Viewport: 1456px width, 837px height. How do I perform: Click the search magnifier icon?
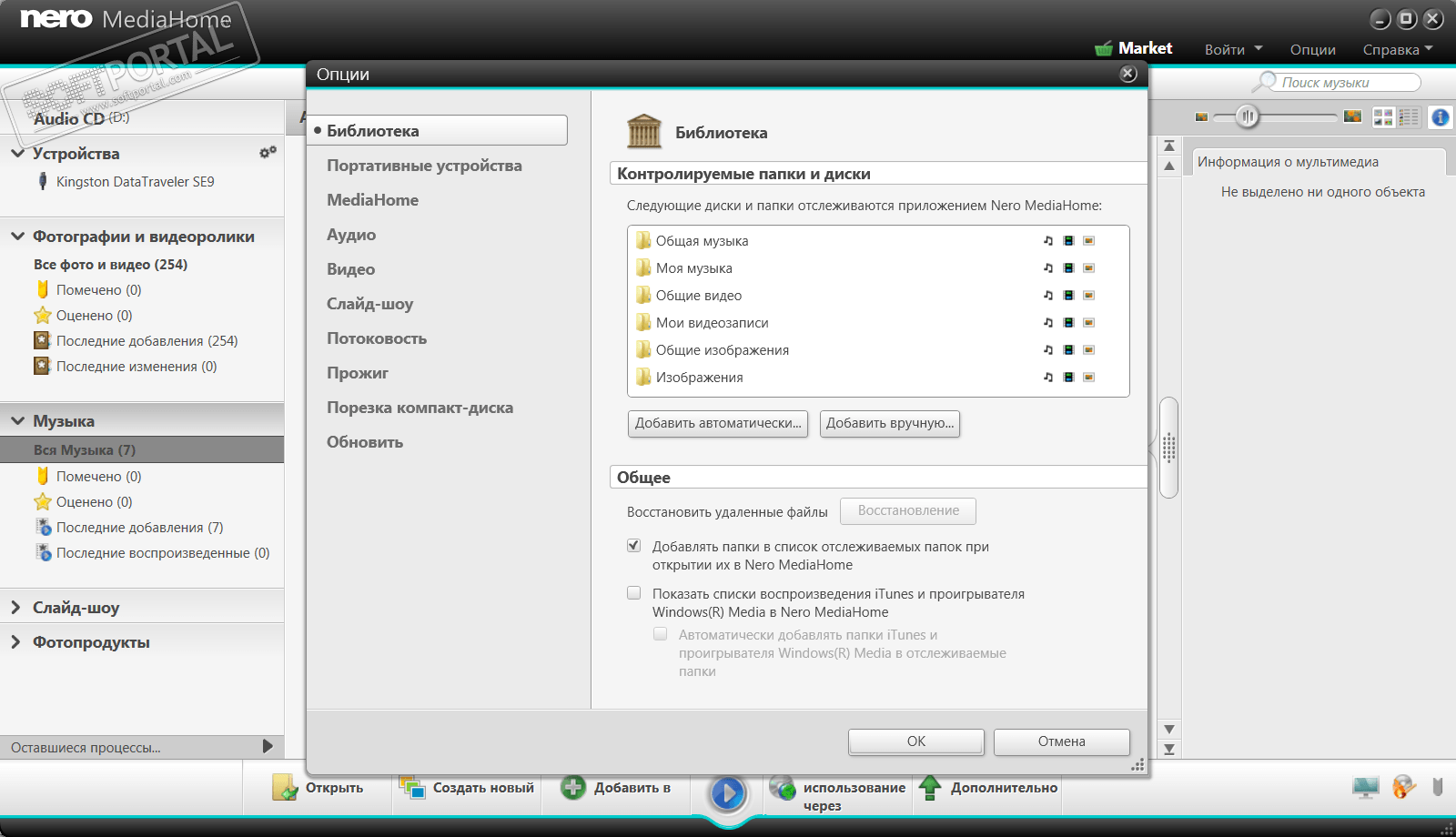[1264, 82]
